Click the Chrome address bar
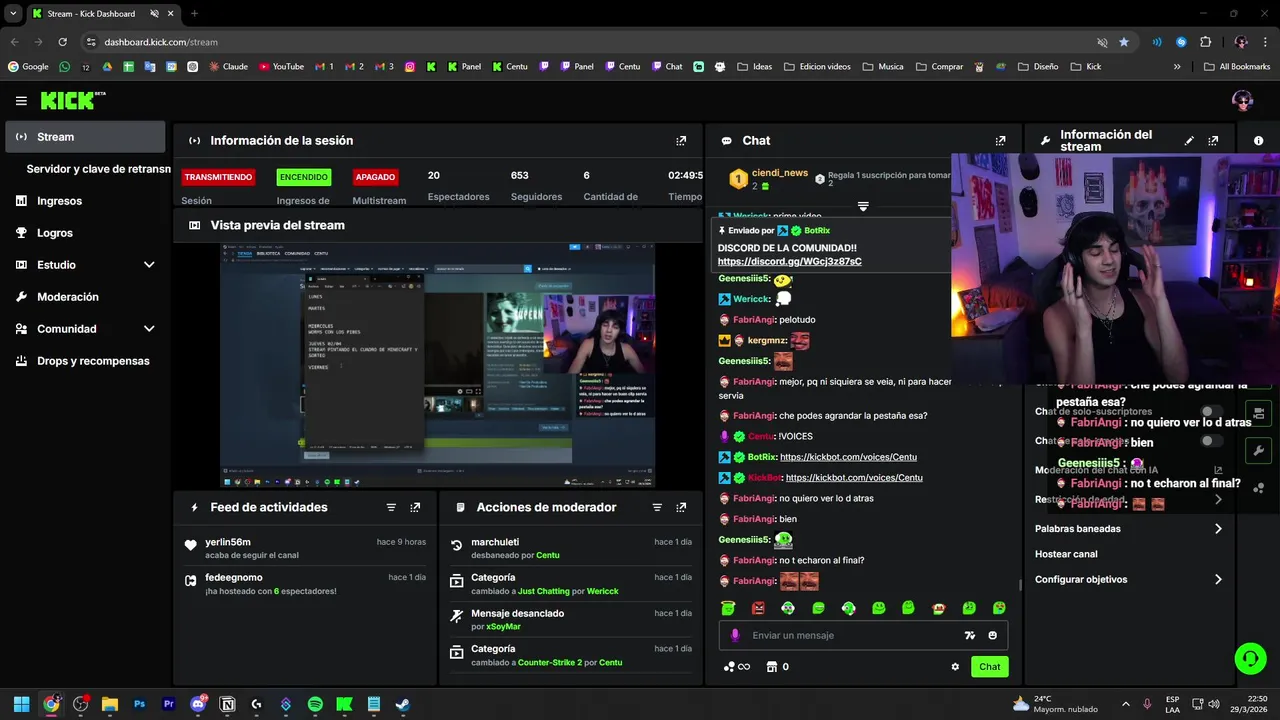This screenshot has height=720, width=1280. 590,42
